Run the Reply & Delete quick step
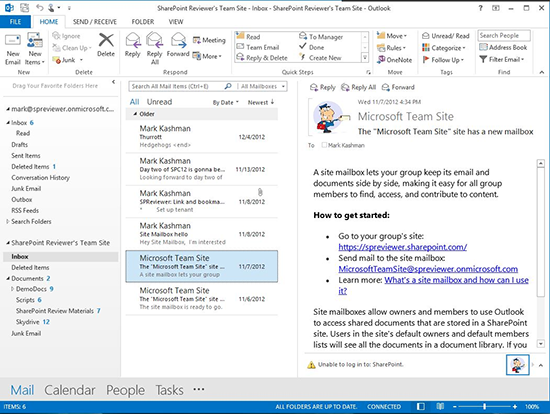The height and width of the screenshot is (414, 550). point(262,58)
